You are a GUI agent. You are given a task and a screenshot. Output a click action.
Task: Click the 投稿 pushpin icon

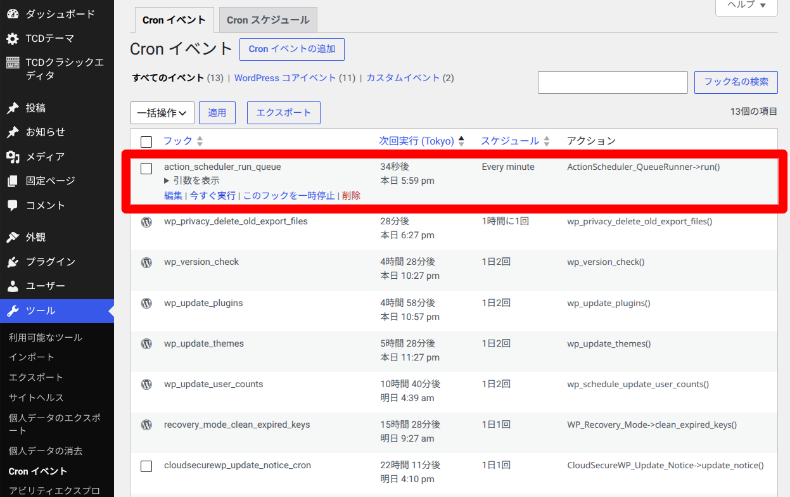point(13,108)
